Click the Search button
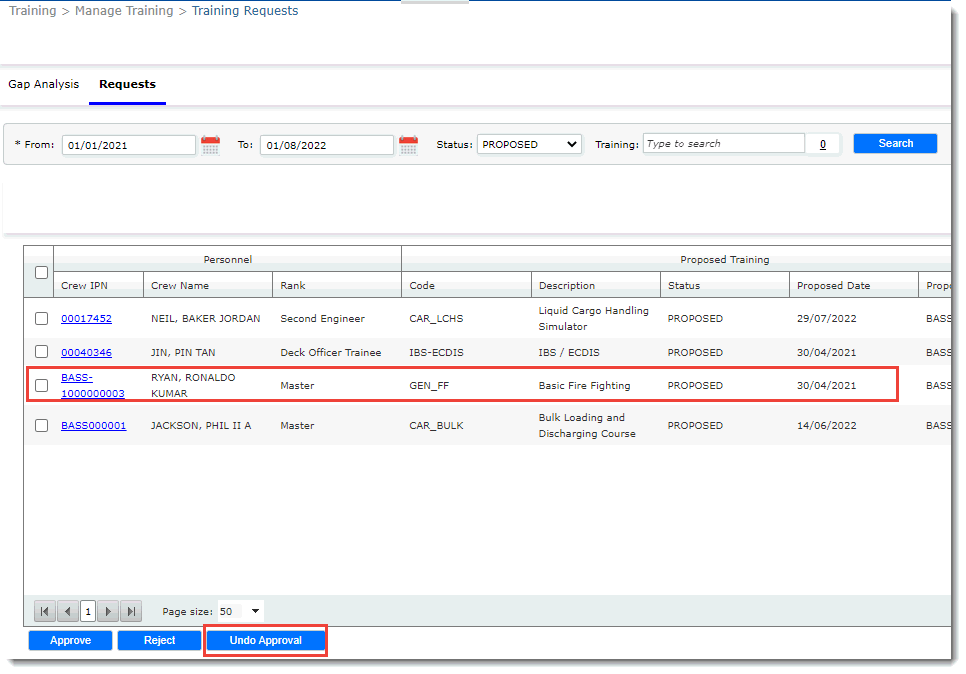 coord(895,143)
